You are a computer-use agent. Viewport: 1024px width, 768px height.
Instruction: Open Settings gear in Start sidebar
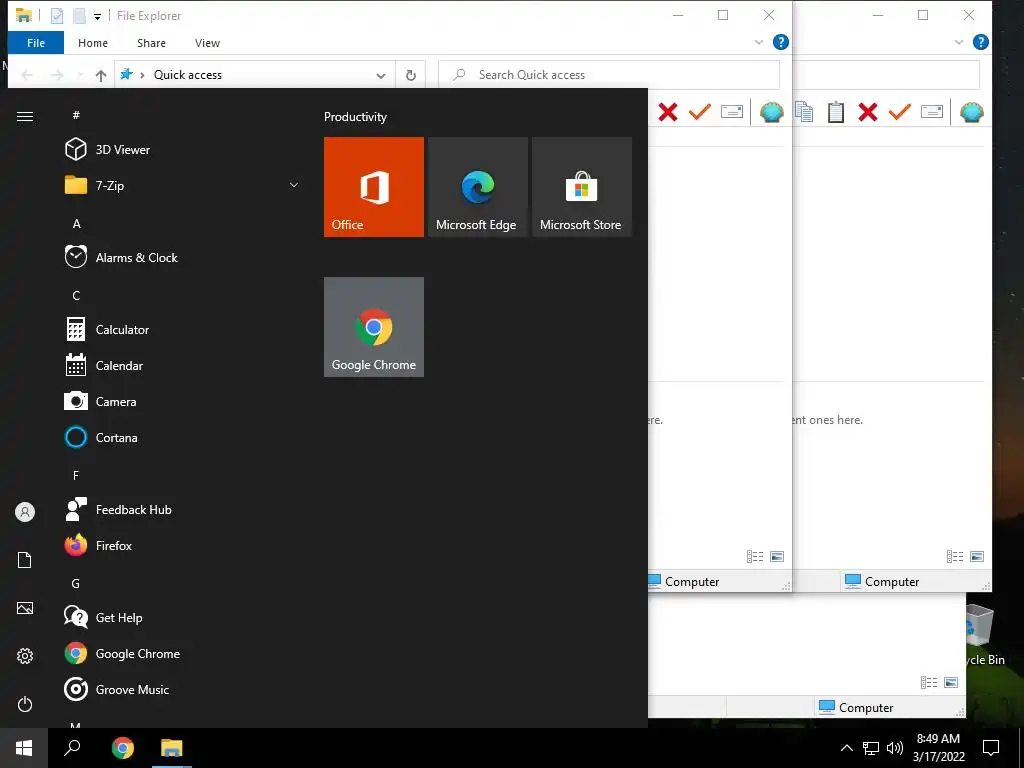[25, 656]
